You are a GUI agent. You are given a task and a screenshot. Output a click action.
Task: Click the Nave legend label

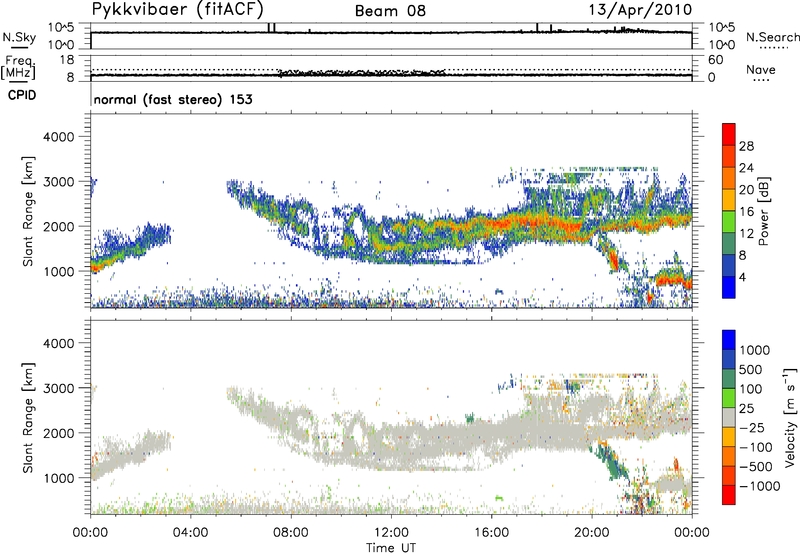[761, 69]
